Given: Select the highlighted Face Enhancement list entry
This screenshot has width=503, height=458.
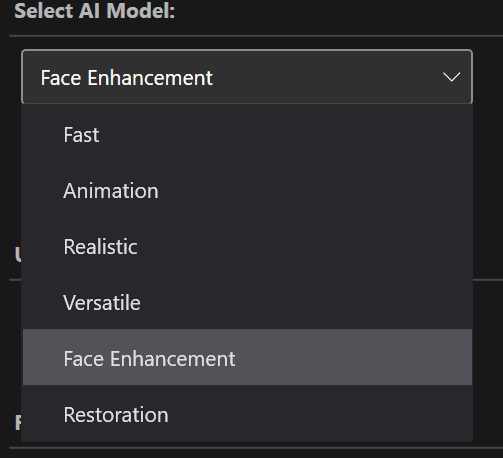Looking at the screenshot, I should point(247,357).
